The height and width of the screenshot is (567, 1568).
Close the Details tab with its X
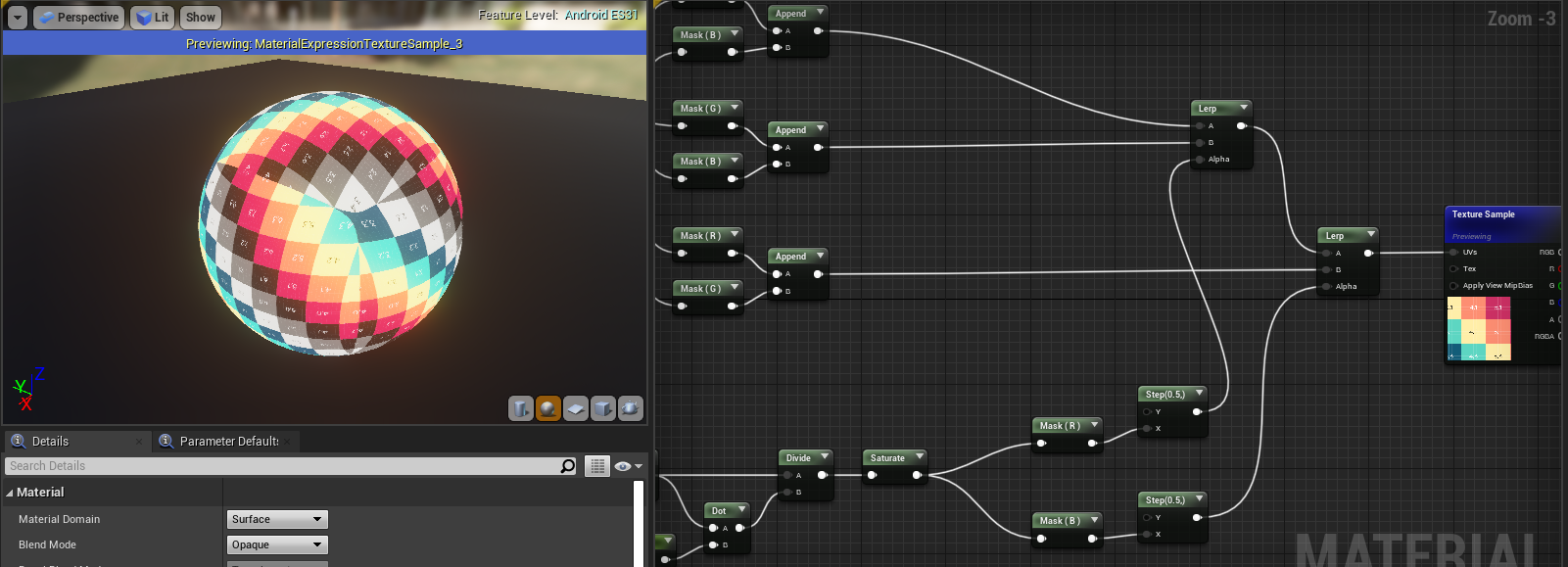pos(139,442)
